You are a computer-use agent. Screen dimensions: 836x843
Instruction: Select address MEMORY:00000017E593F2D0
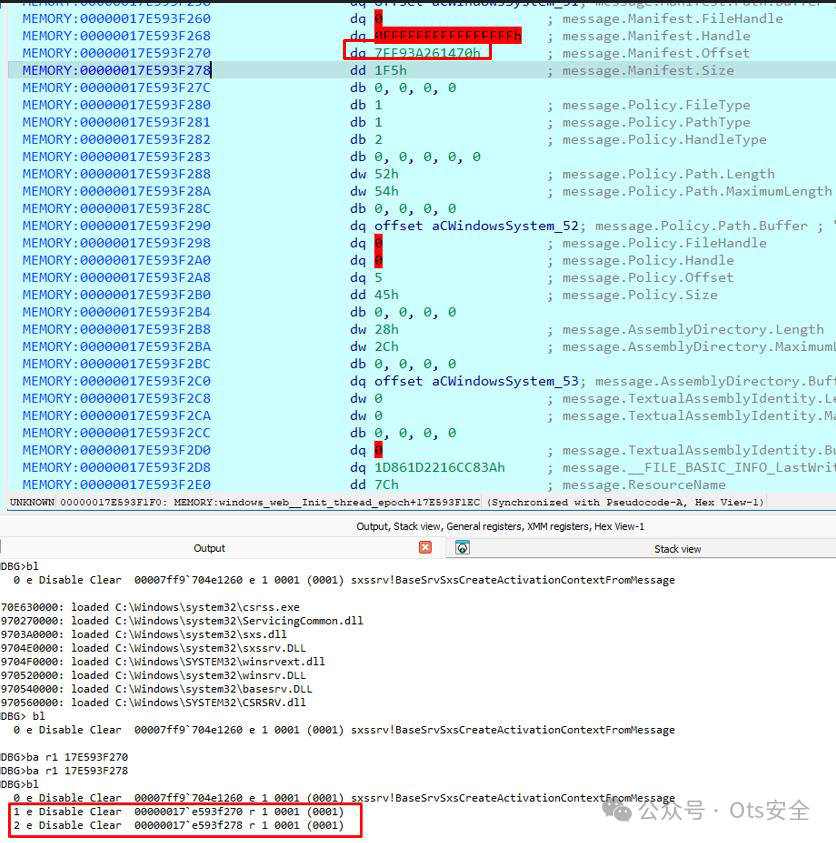(x=117, y=450)
